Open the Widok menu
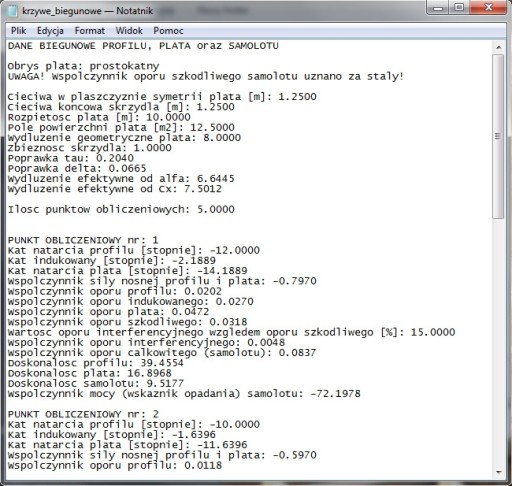Viewport: 512px width, 486px height. (129, 31)
